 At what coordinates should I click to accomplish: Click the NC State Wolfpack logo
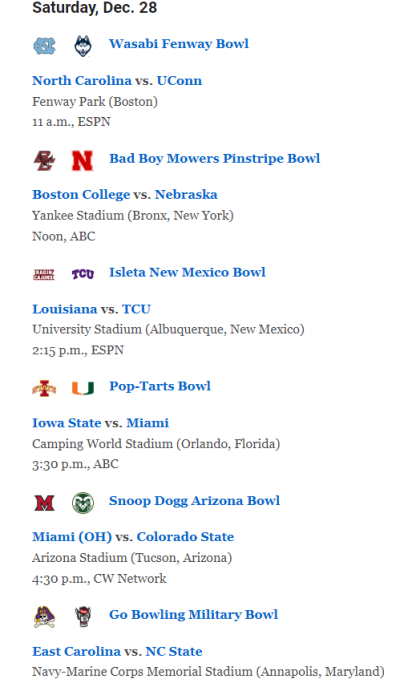click(83, 617)
